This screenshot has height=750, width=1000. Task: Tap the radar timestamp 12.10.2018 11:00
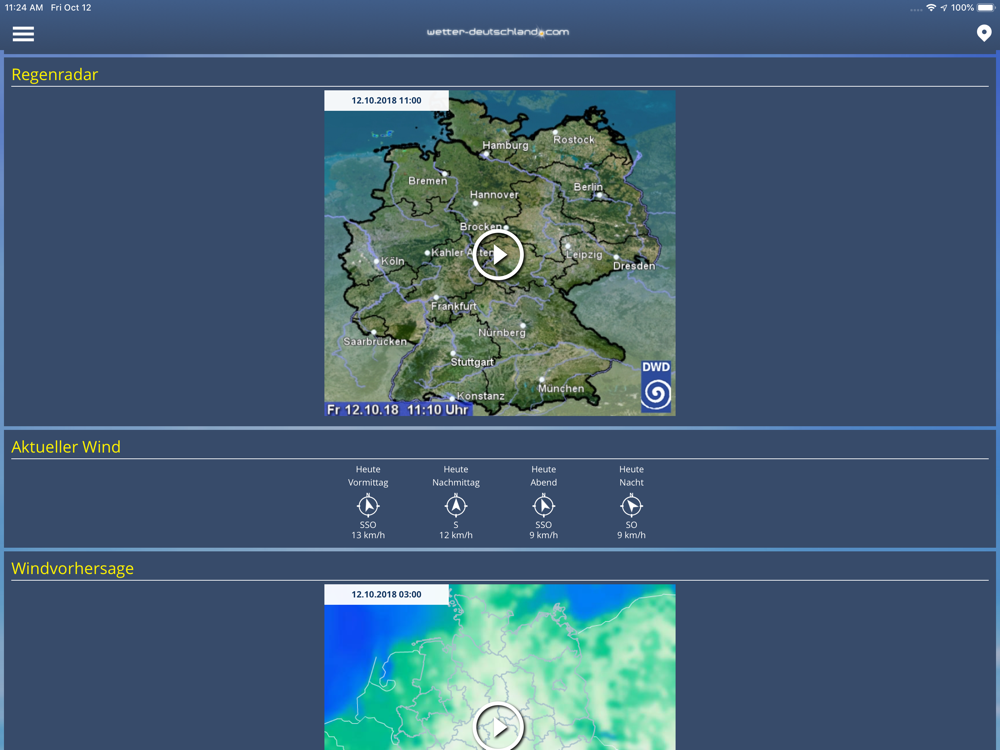click(386, 101)
